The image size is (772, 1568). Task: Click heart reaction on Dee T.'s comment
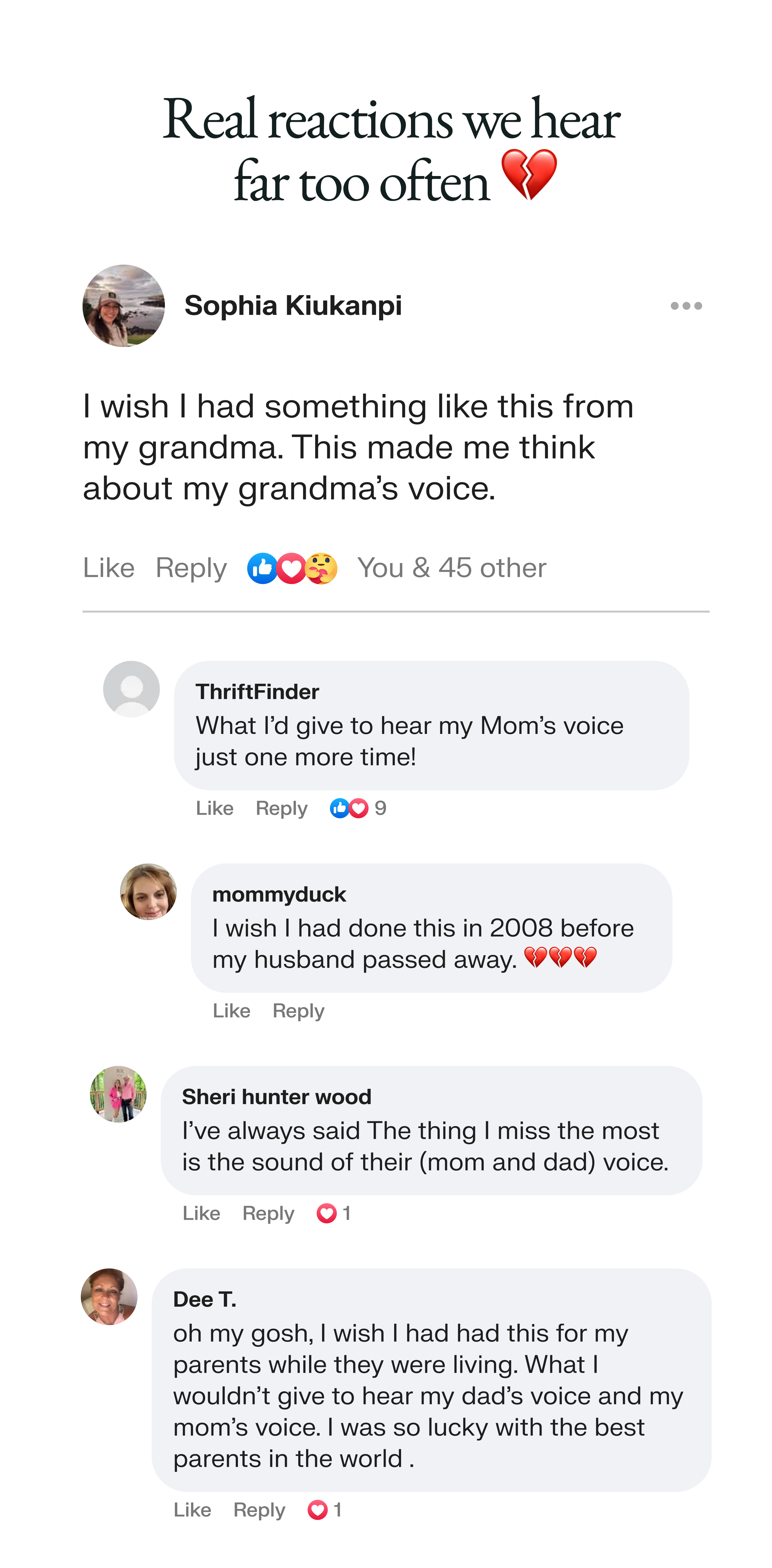318,1510
